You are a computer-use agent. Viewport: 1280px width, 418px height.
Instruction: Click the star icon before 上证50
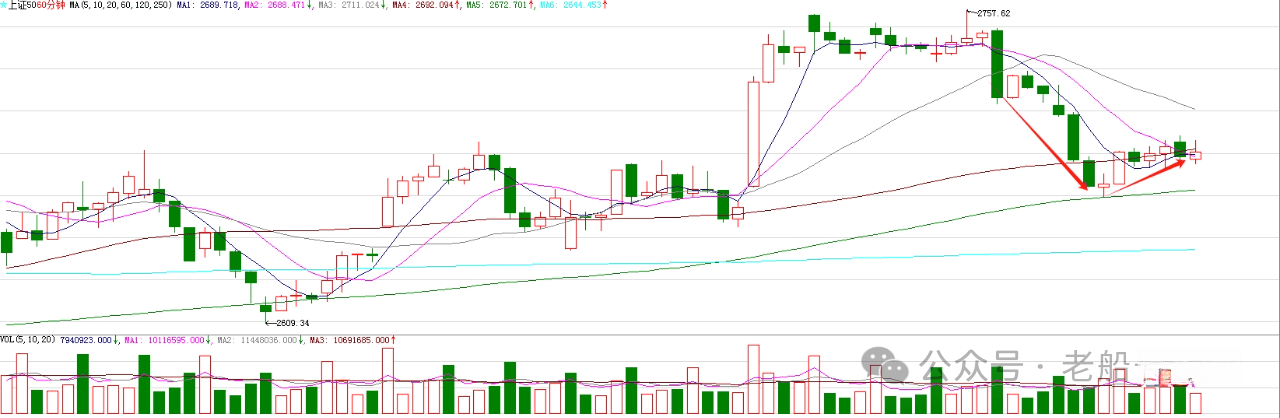tap(4, 6)
